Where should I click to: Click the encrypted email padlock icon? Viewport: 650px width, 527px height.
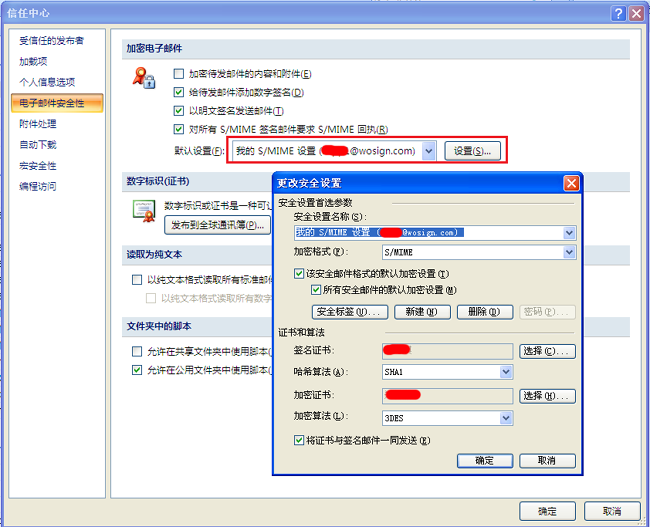tap(145, 78)
